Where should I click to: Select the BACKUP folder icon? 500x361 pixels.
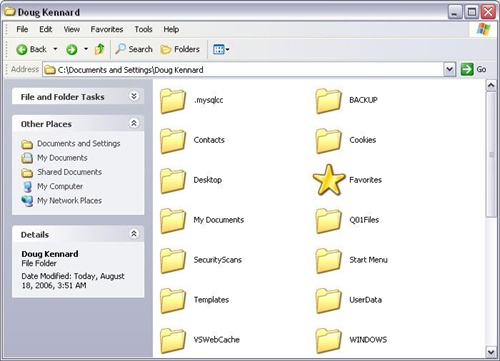(328, 101)
